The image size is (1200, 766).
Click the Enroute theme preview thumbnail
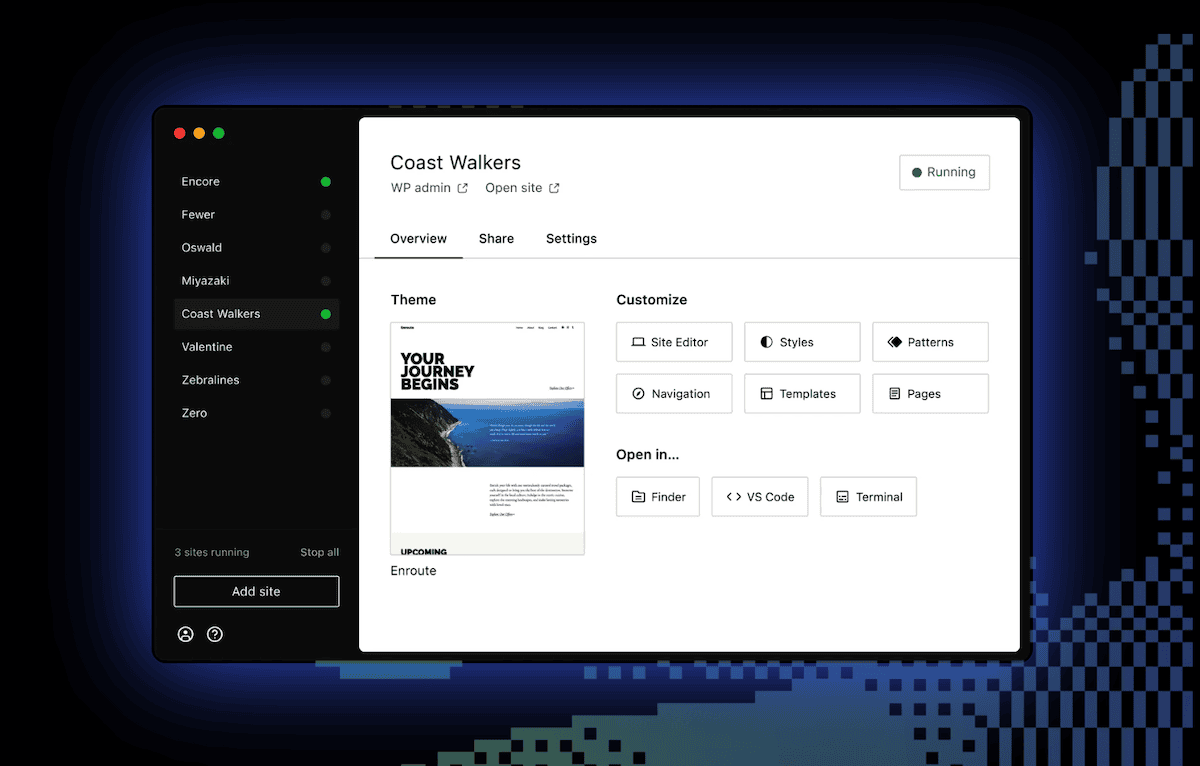[487, 438]
